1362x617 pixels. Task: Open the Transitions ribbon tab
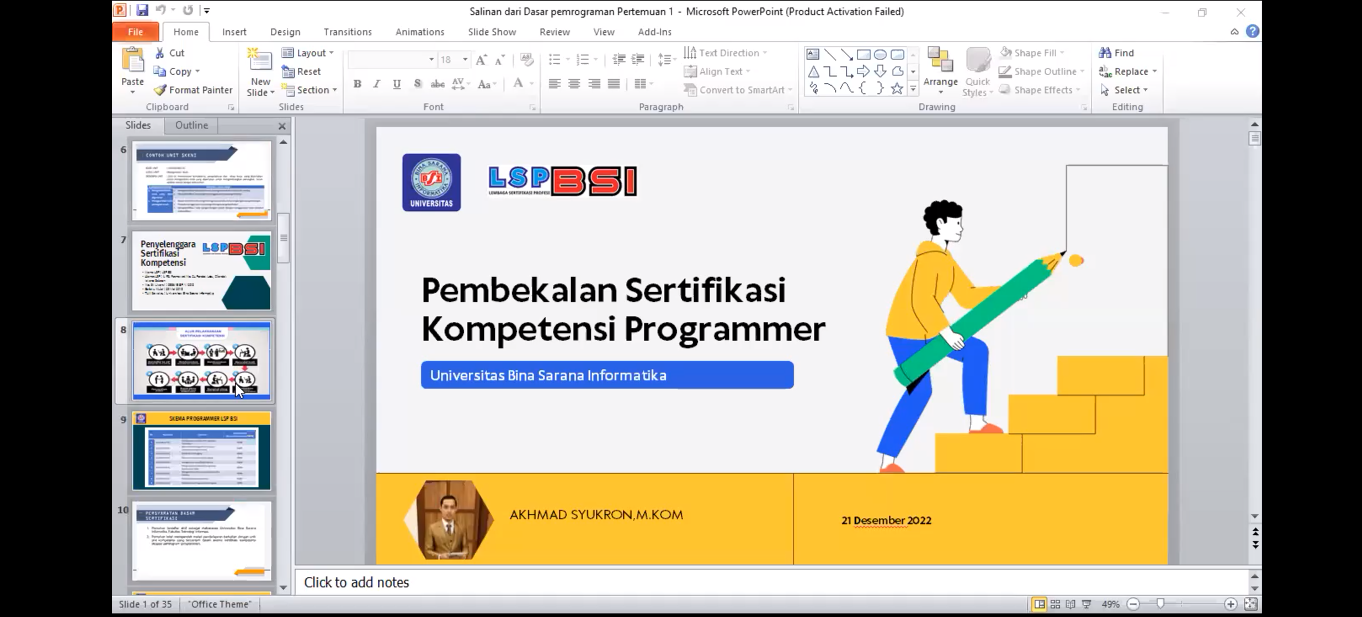point(348,32)
